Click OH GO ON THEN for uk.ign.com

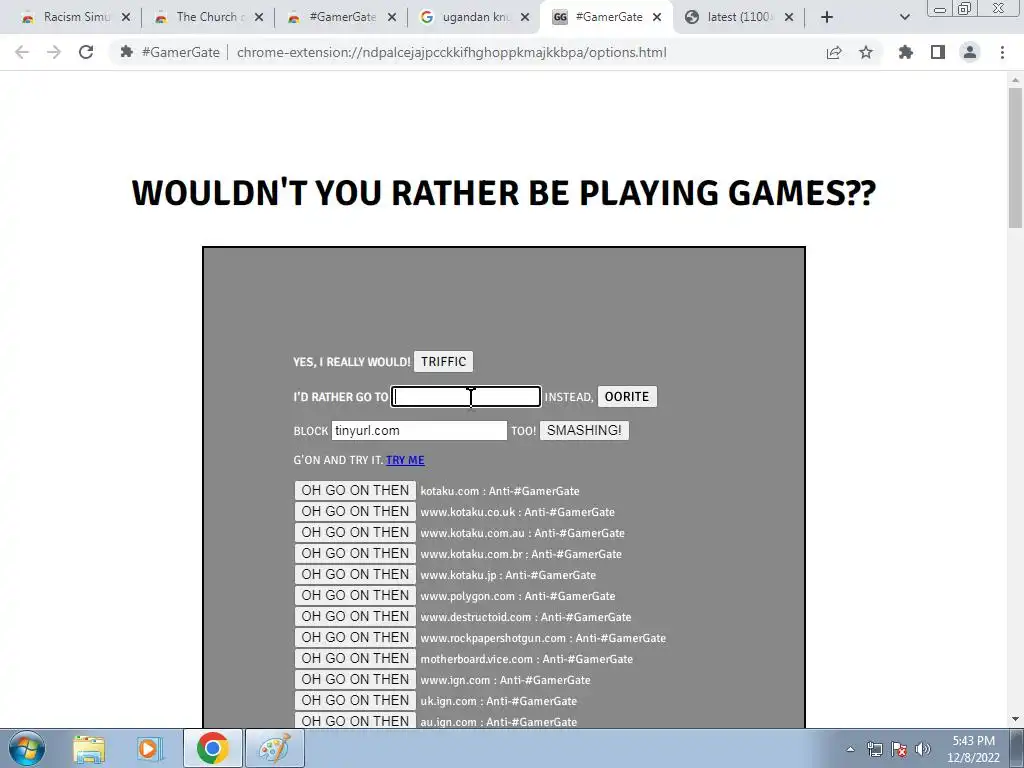click(355, 699)
